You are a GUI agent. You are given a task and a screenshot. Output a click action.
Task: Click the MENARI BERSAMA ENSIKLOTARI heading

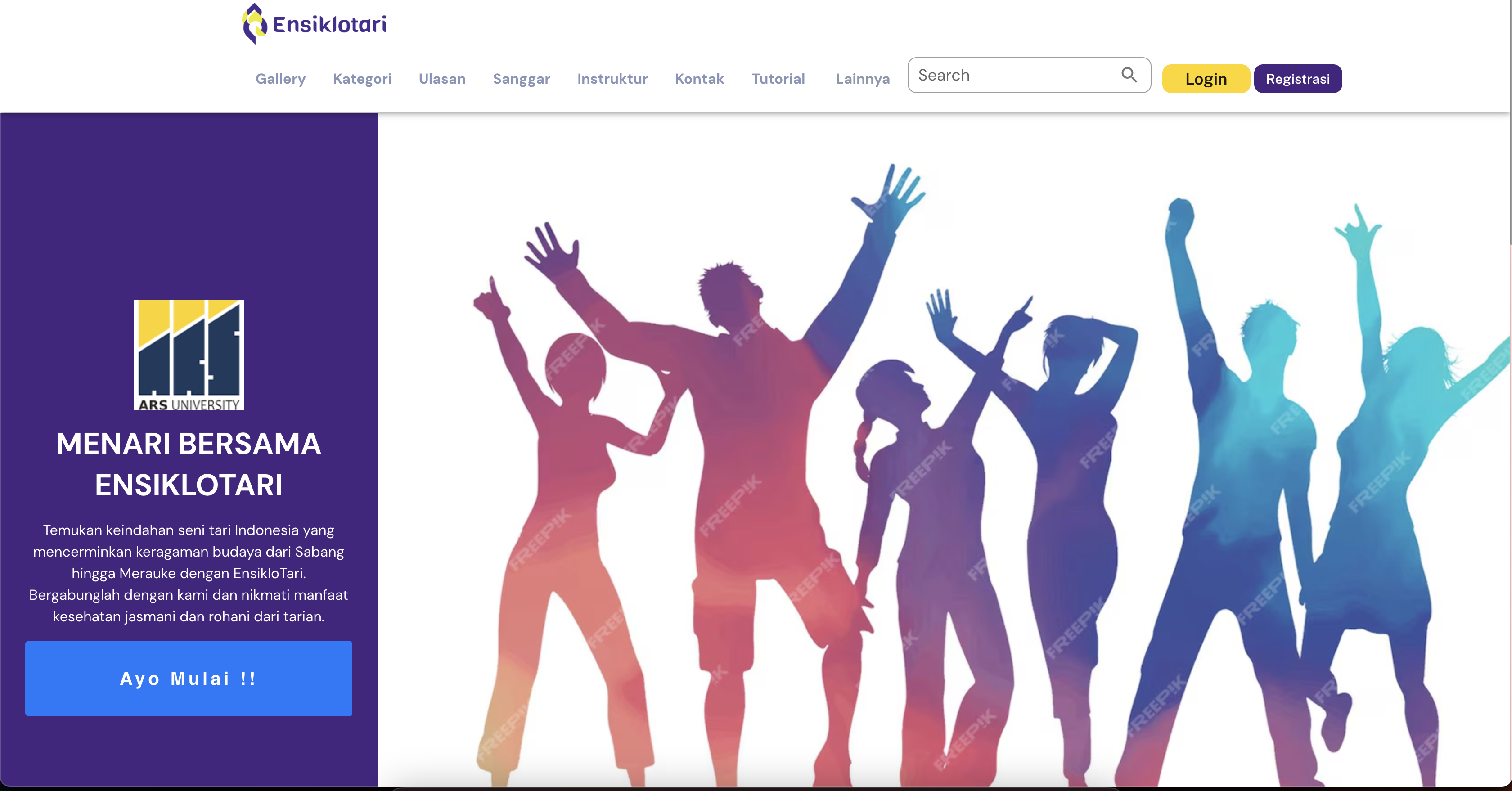click(x=189, y=464)
